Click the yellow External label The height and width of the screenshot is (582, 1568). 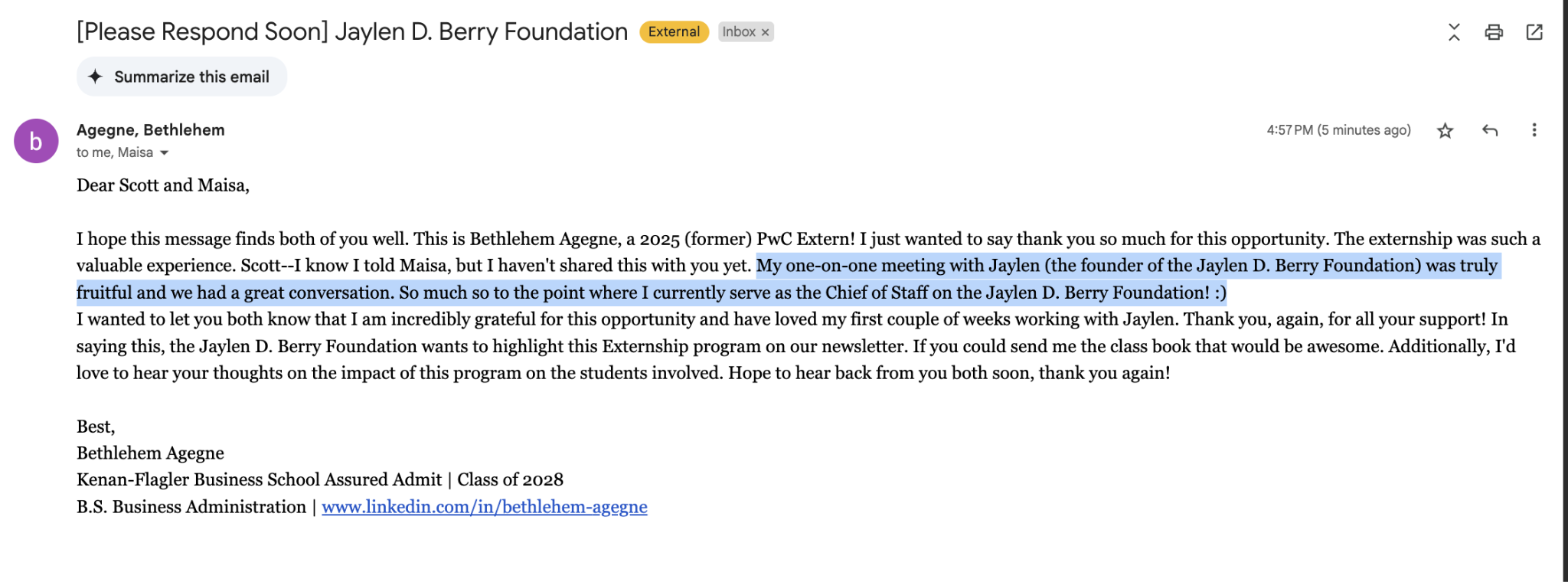point(674,32)
